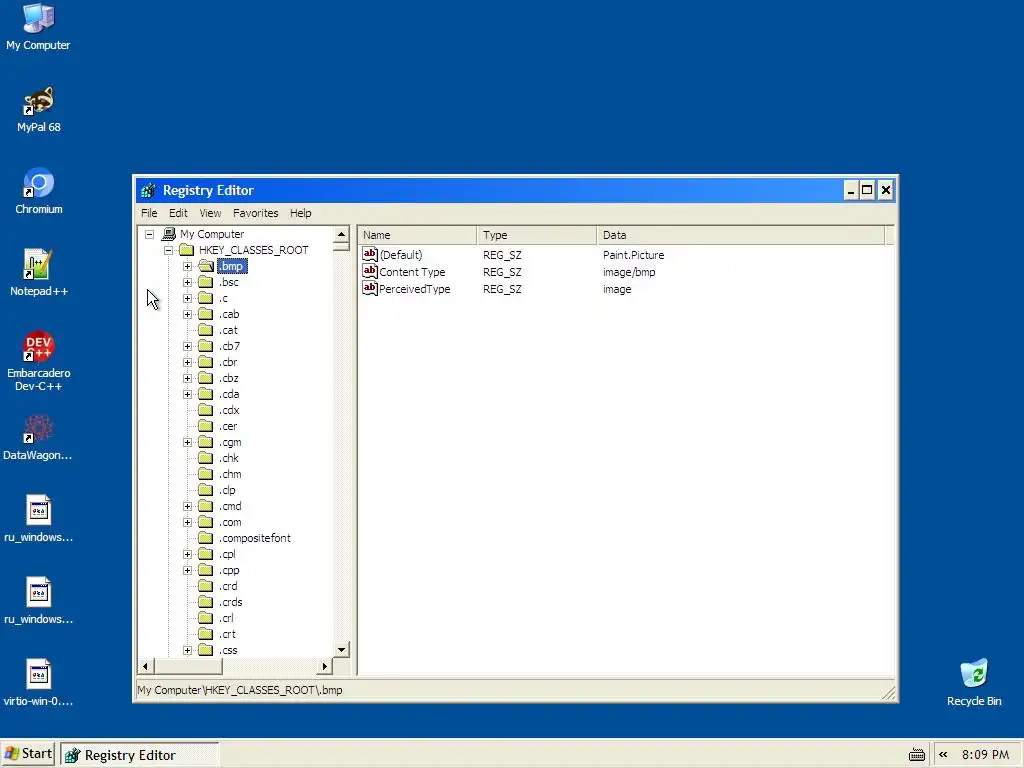Image resolution: width=1024 pixels, height=768 pixels.
Task: Select the .chm key
Action: [x=230, y=474]
